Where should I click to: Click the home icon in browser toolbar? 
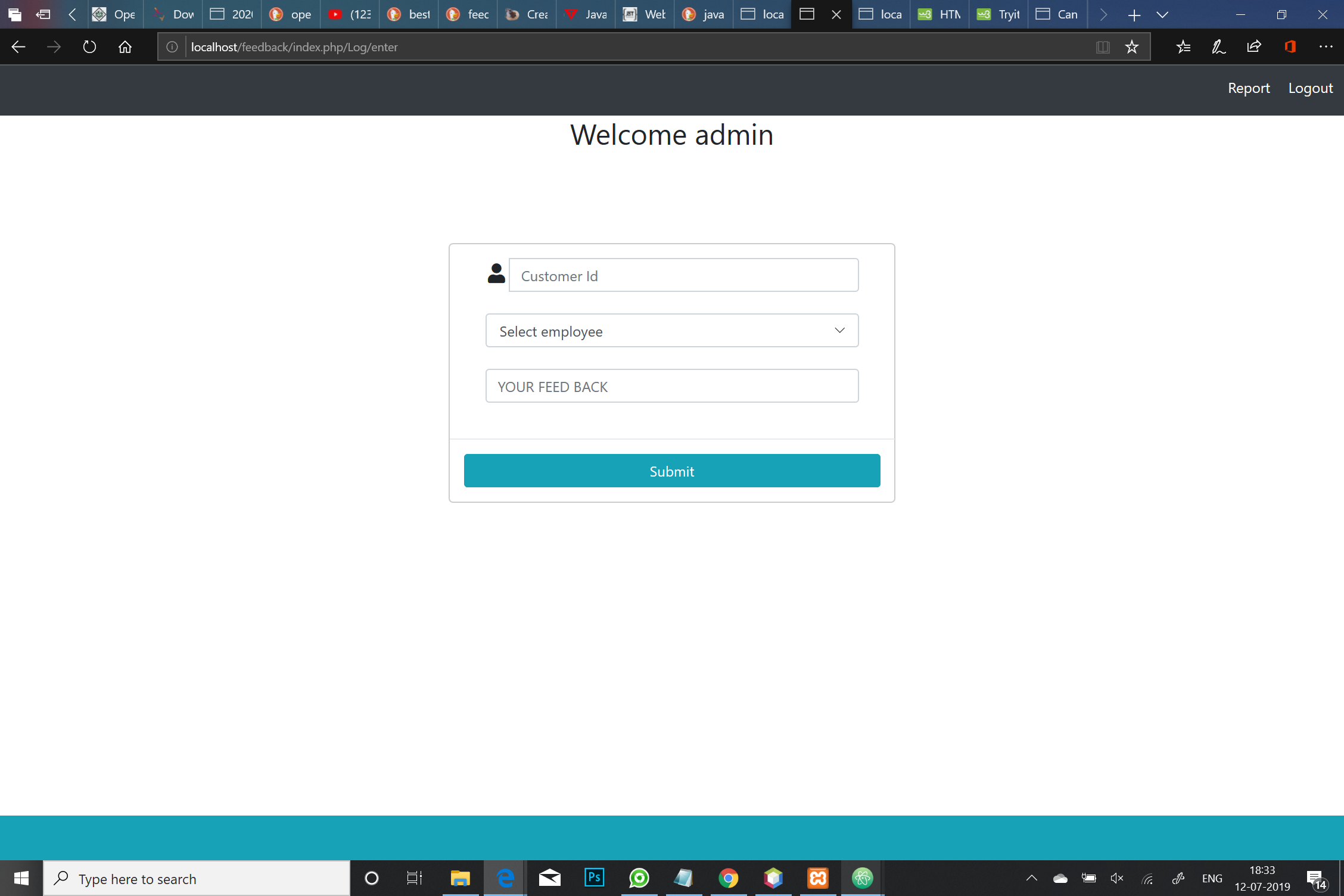pyautogui.click(x=125, y=47)
